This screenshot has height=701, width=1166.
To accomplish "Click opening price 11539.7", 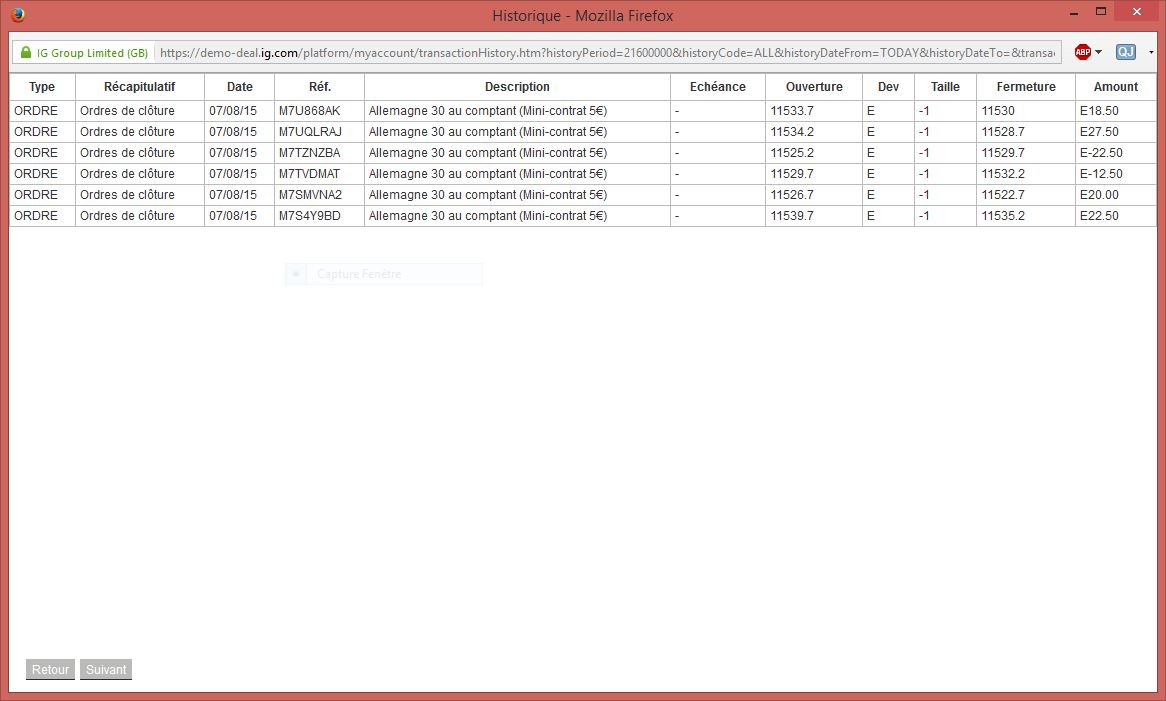I will point(792,216).
